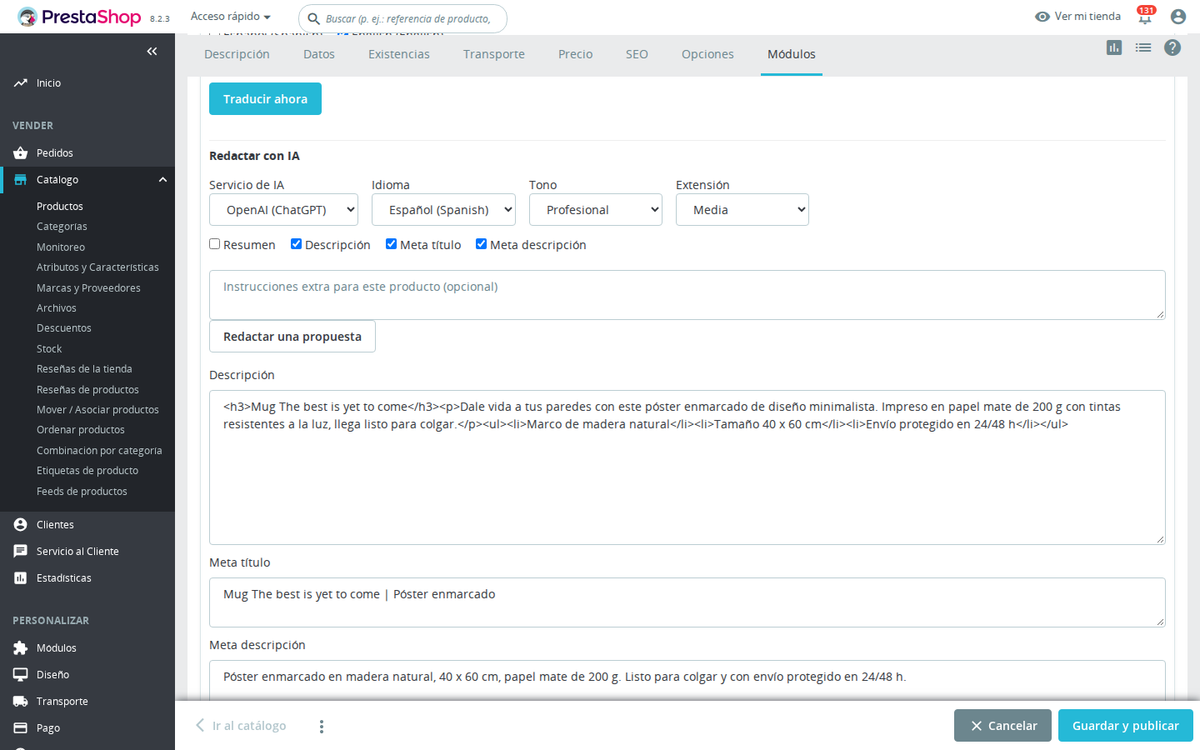Follow the Ir al catálogo link

[x=240, y=726]
